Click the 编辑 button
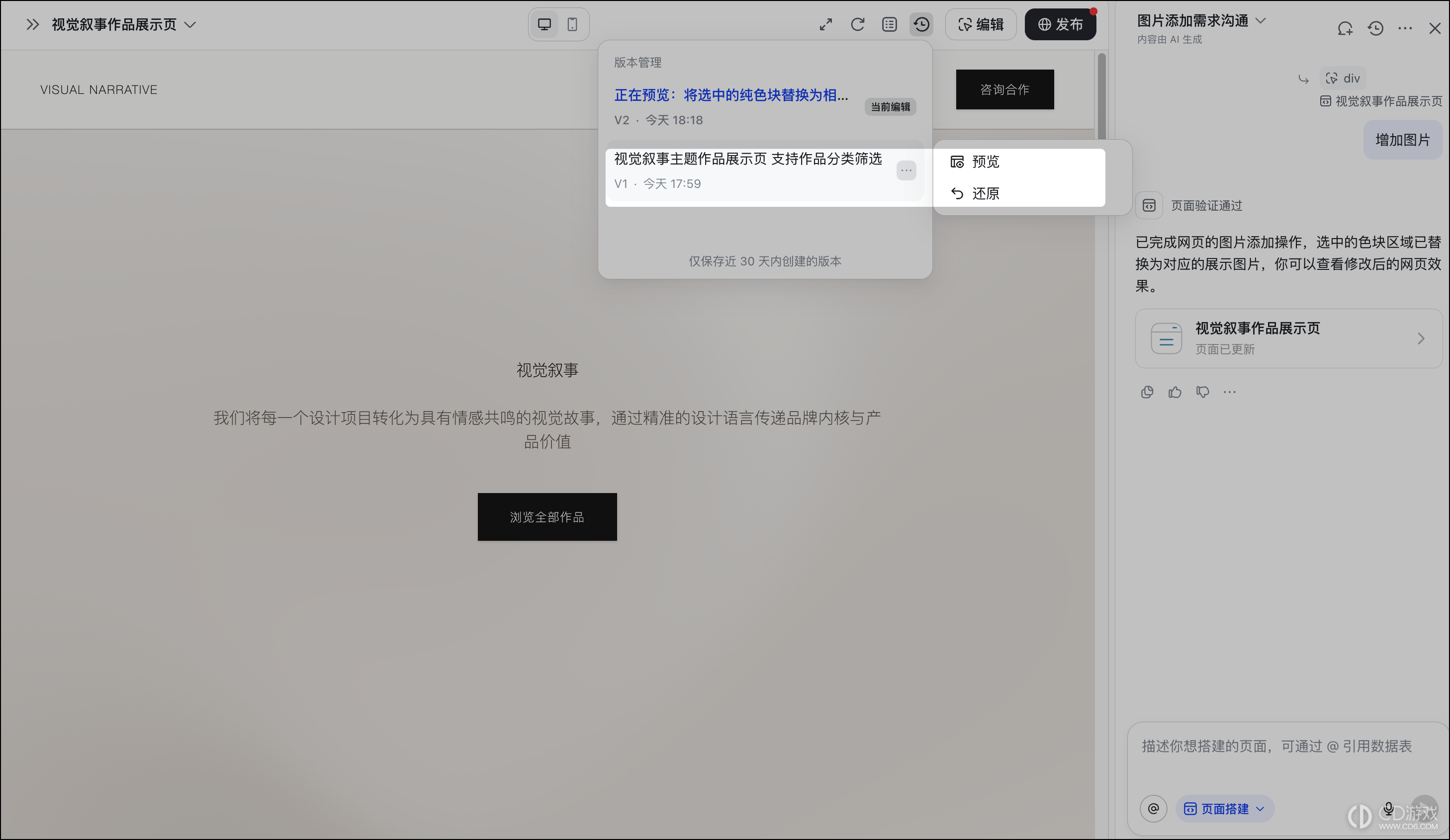The width and height of the screenshot is (1450, 840). [981, 24]
